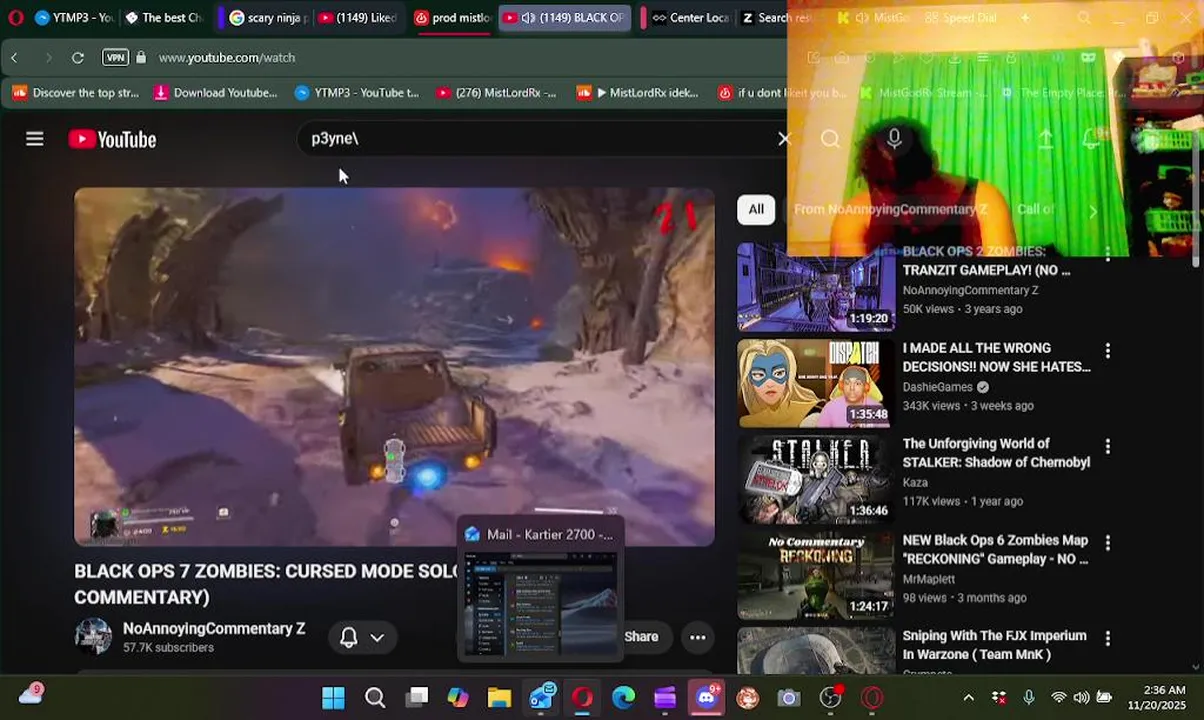Click MrMaplett channel name

[x=929, y=579]
